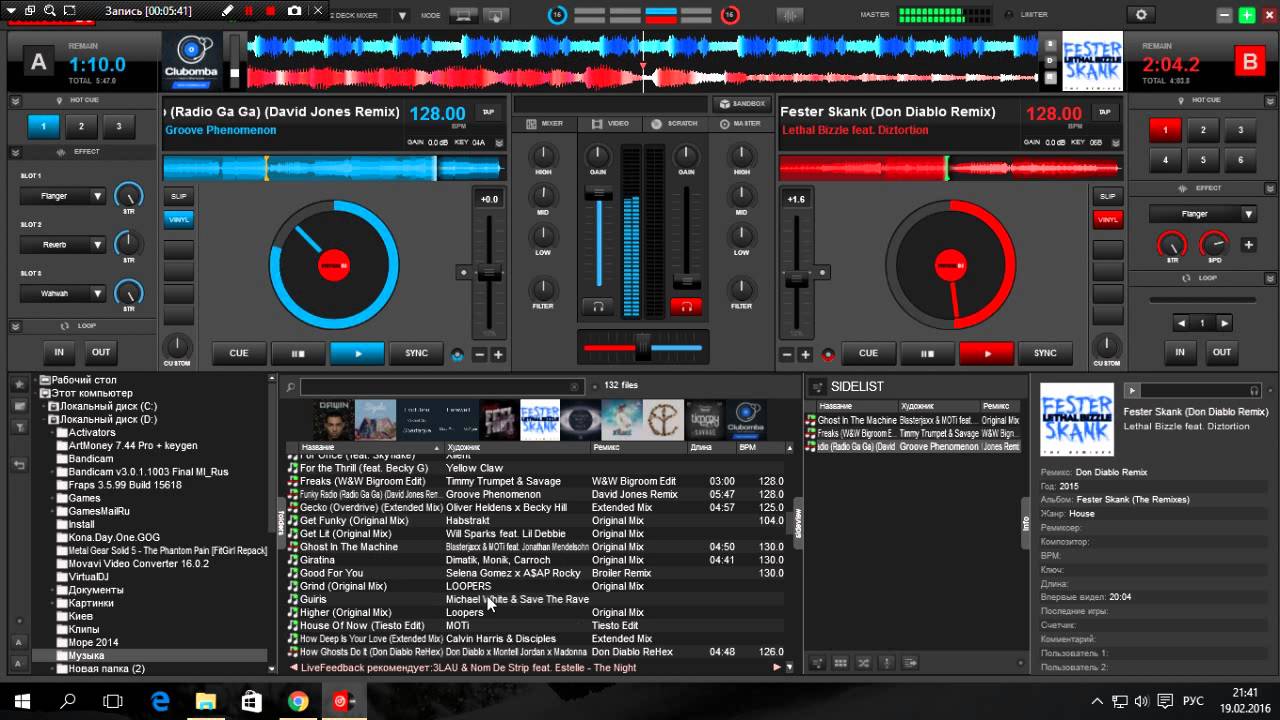This screenshot has width=1280, height=720.
Task: Select the Gecko (Overdrive) (Extended Mix) track
Action: 537,508
